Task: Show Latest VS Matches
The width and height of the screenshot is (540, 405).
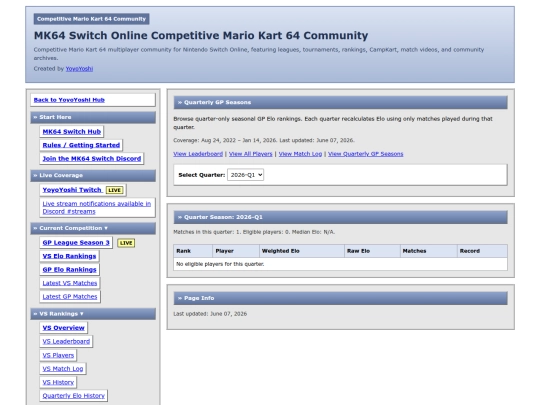Action: (70, 283)
